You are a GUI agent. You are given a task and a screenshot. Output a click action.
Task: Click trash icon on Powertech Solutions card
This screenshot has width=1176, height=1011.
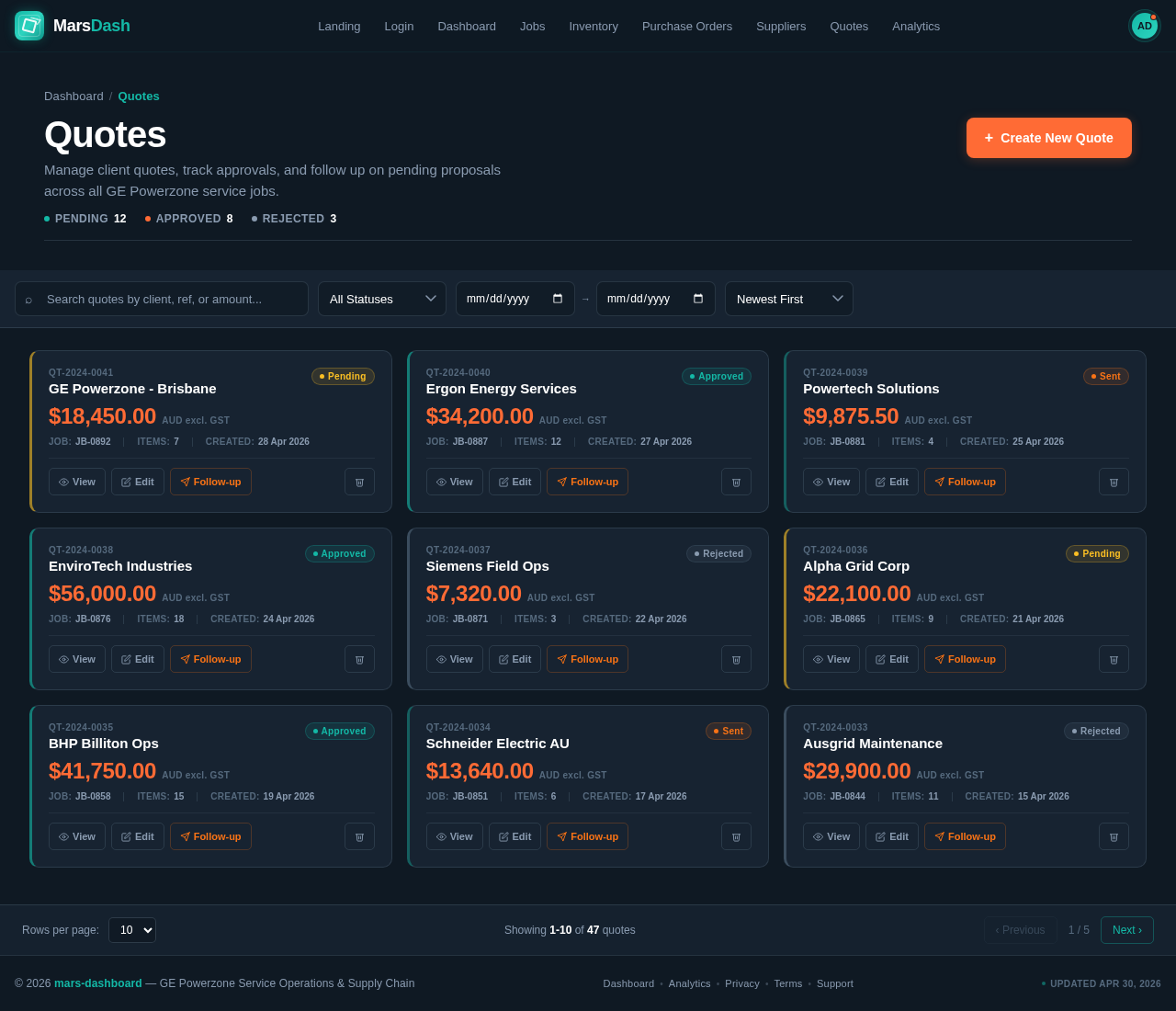click(1114, 482)
